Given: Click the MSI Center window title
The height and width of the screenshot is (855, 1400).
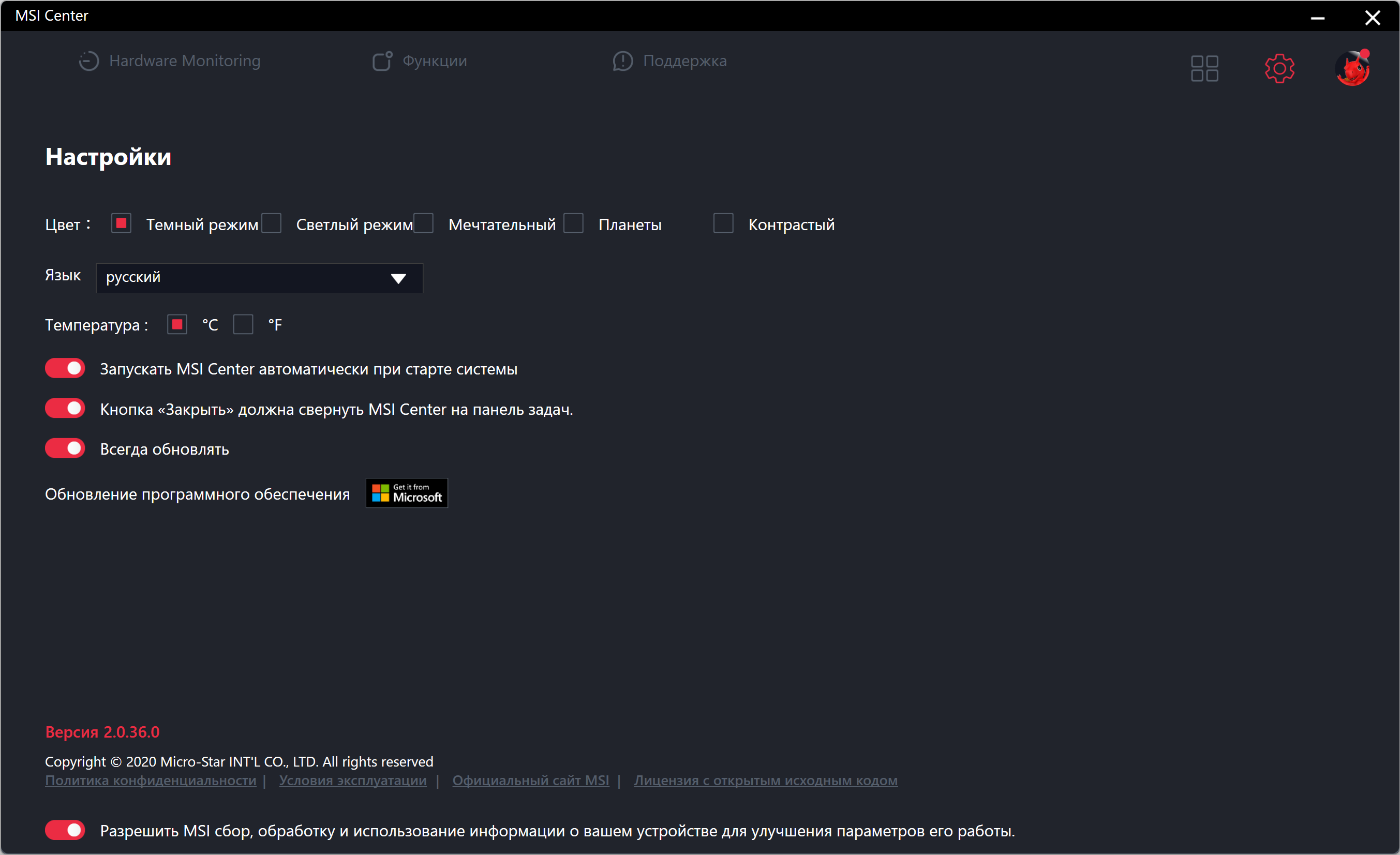Looking at the screenshot, I should pyautogui.click(x=52, y=16).
